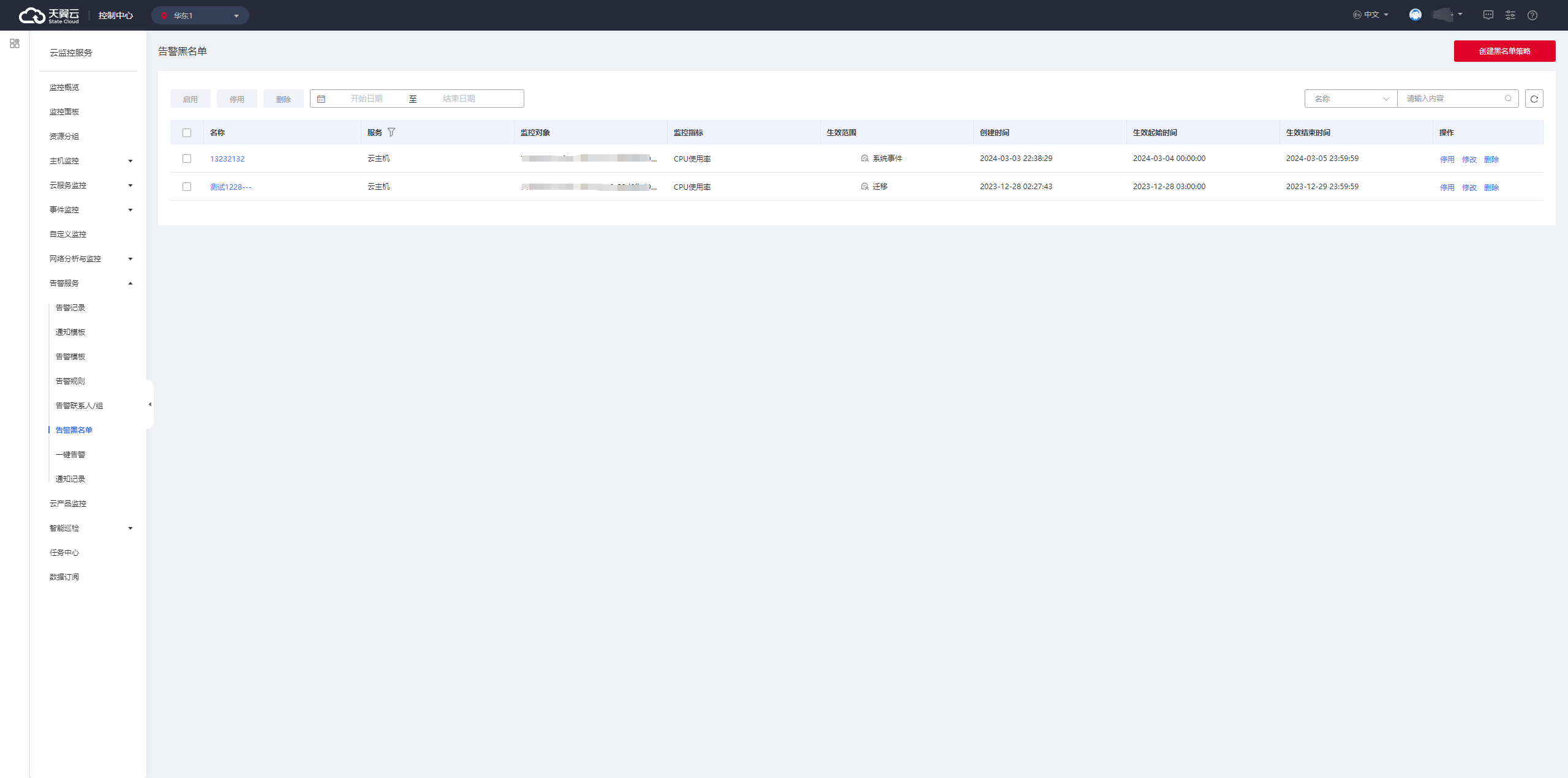Screen dimensions: 1568x778
Task: Open 告警记录 submenu item
Action: (x=70, y=308)
